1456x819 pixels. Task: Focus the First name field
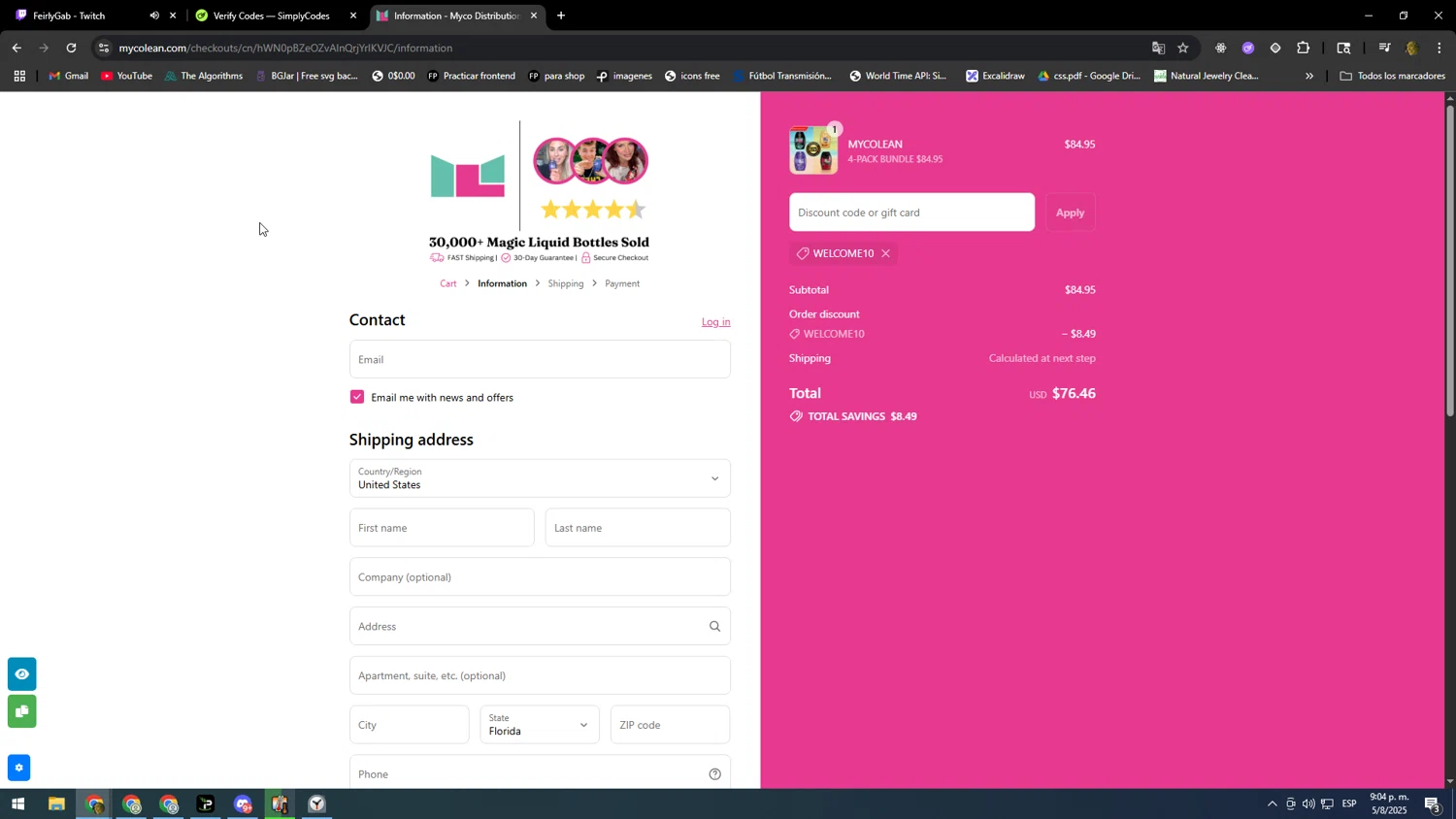(x=442, y=528)
